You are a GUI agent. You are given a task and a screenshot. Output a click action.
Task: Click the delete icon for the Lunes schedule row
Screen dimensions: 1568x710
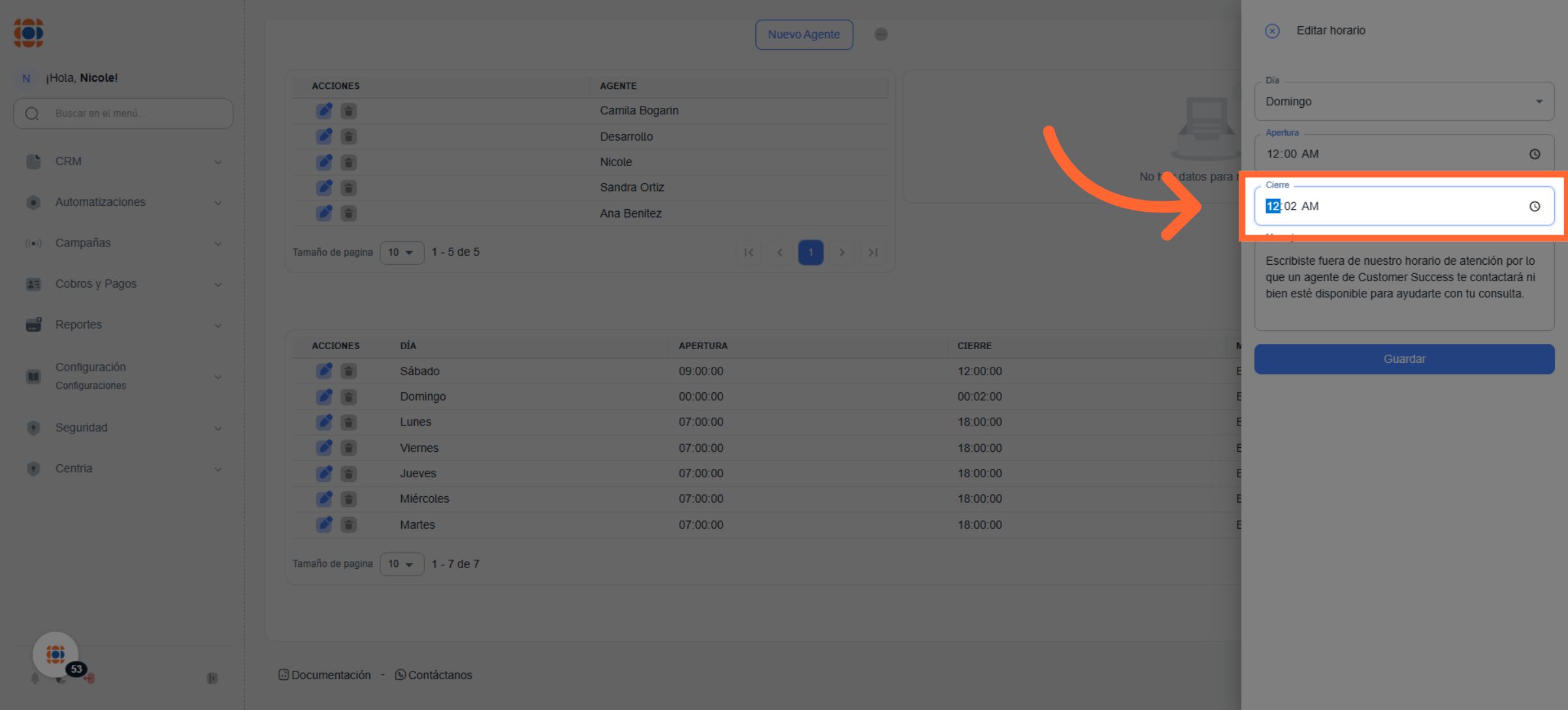point(349,422)
